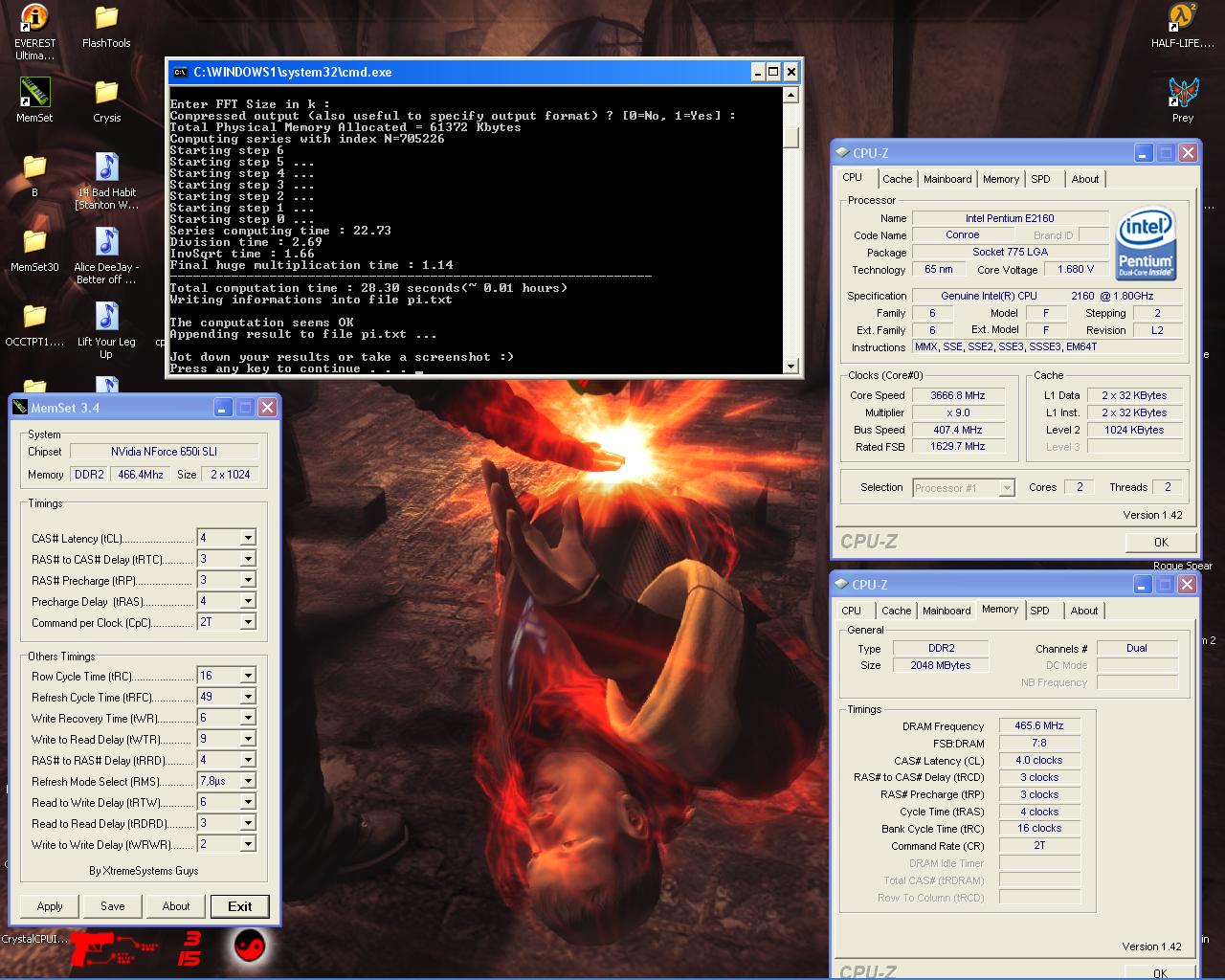Switch to Mainboard tab in upper CPU-Z
This screenshot has height=980, width=1225.
(x=947, y=179)
